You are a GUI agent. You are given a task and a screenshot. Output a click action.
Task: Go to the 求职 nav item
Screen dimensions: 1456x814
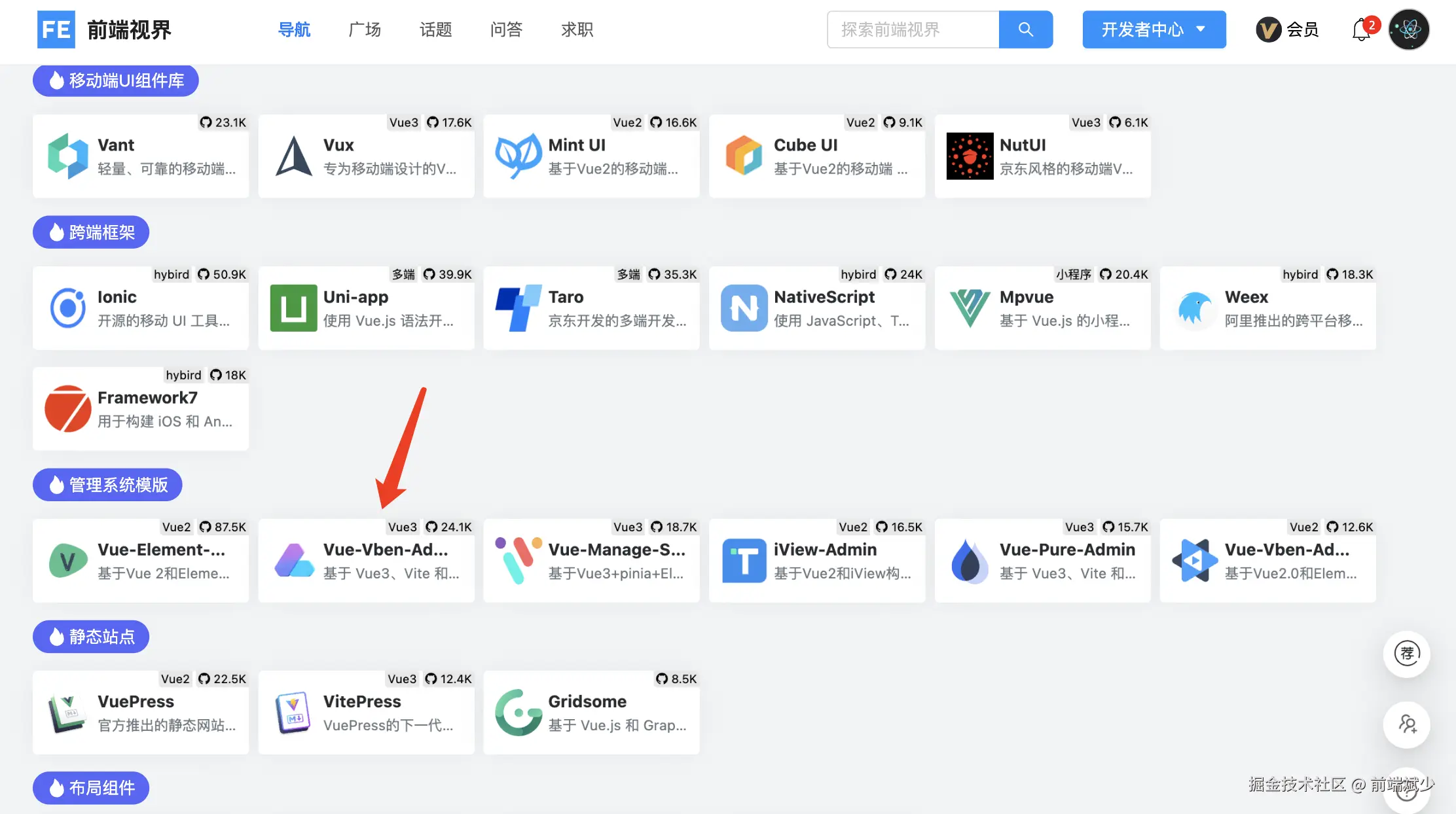point(577,29)
